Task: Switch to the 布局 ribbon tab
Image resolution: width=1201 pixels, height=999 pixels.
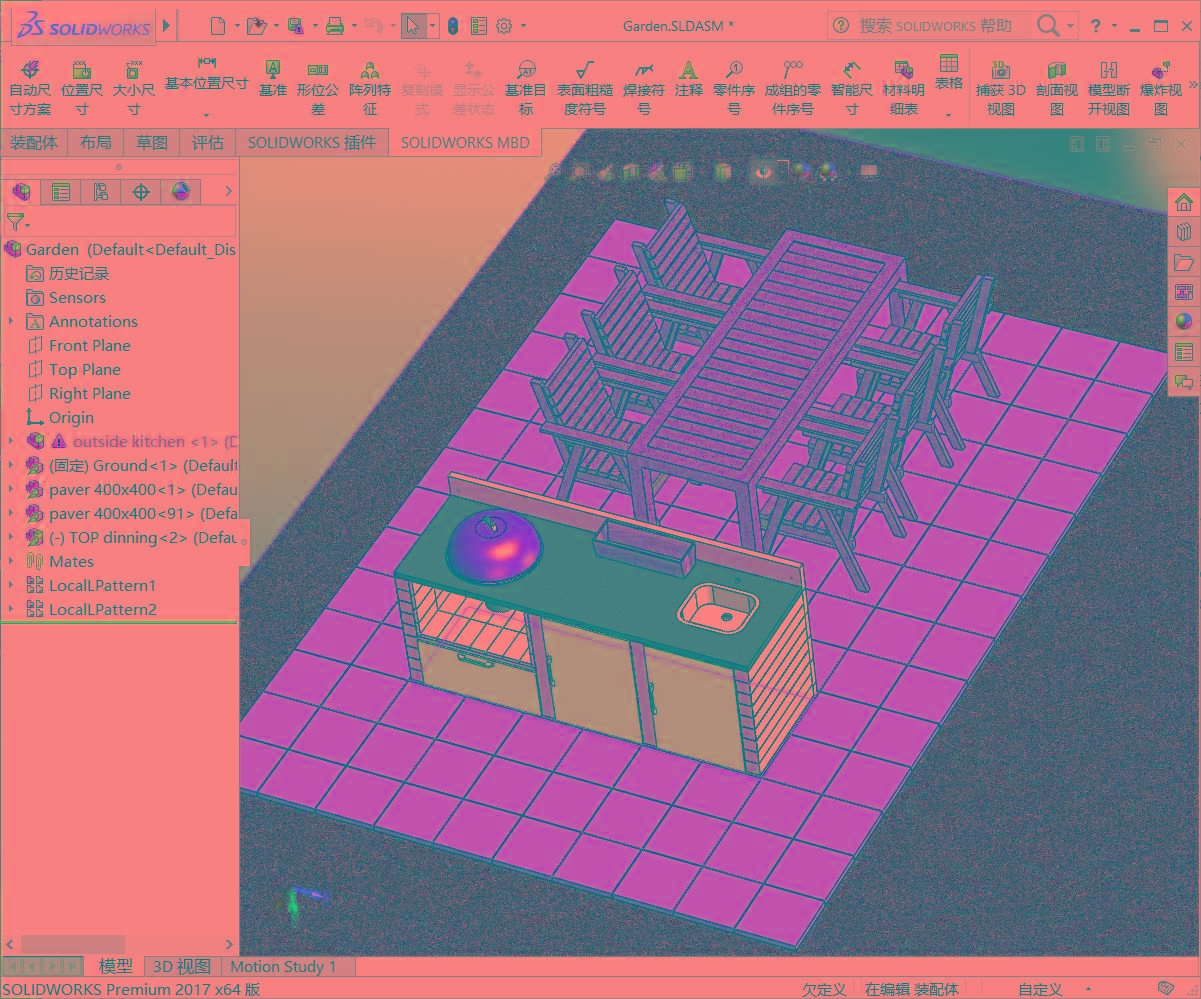Action: tap(96, 142)
